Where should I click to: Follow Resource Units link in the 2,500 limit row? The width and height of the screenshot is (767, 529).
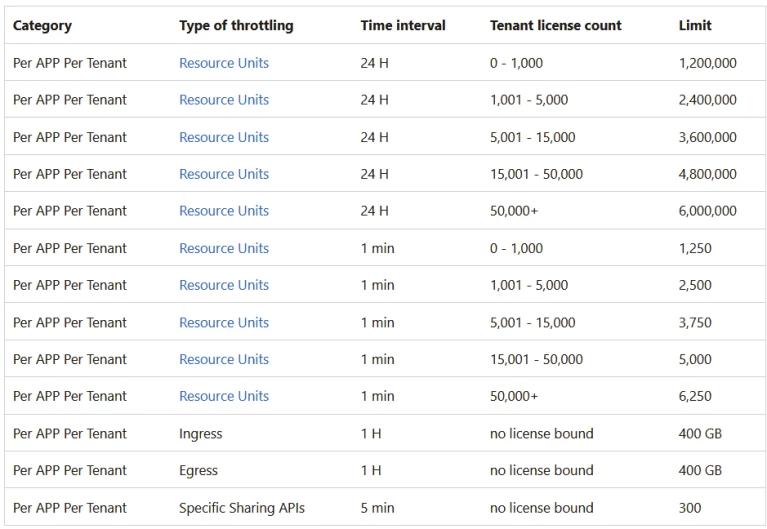click(x=224, y=285)
